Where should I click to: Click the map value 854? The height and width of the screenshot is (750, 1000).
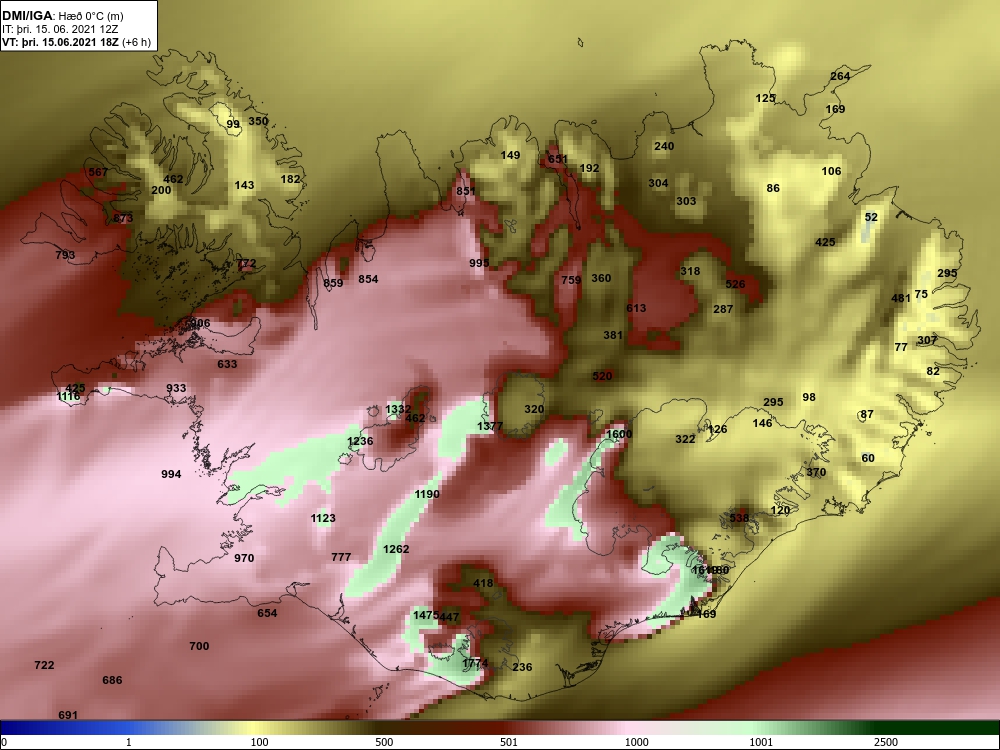point(368,279)
